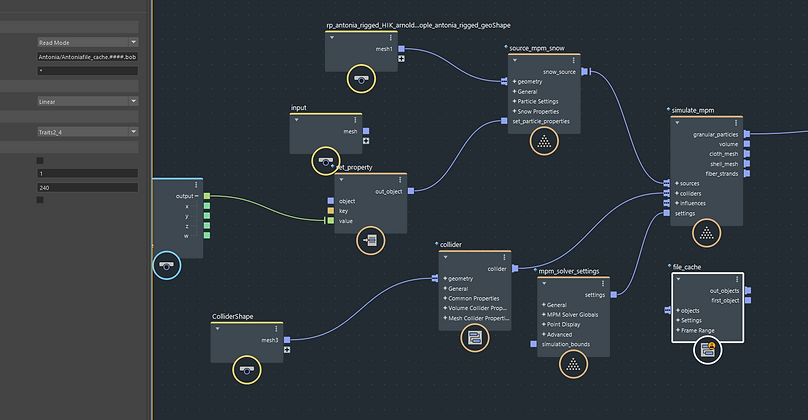Click the out_object output port on set_property
The width and height of the screenshot is (808, 420).
click(x=411, y=191)
